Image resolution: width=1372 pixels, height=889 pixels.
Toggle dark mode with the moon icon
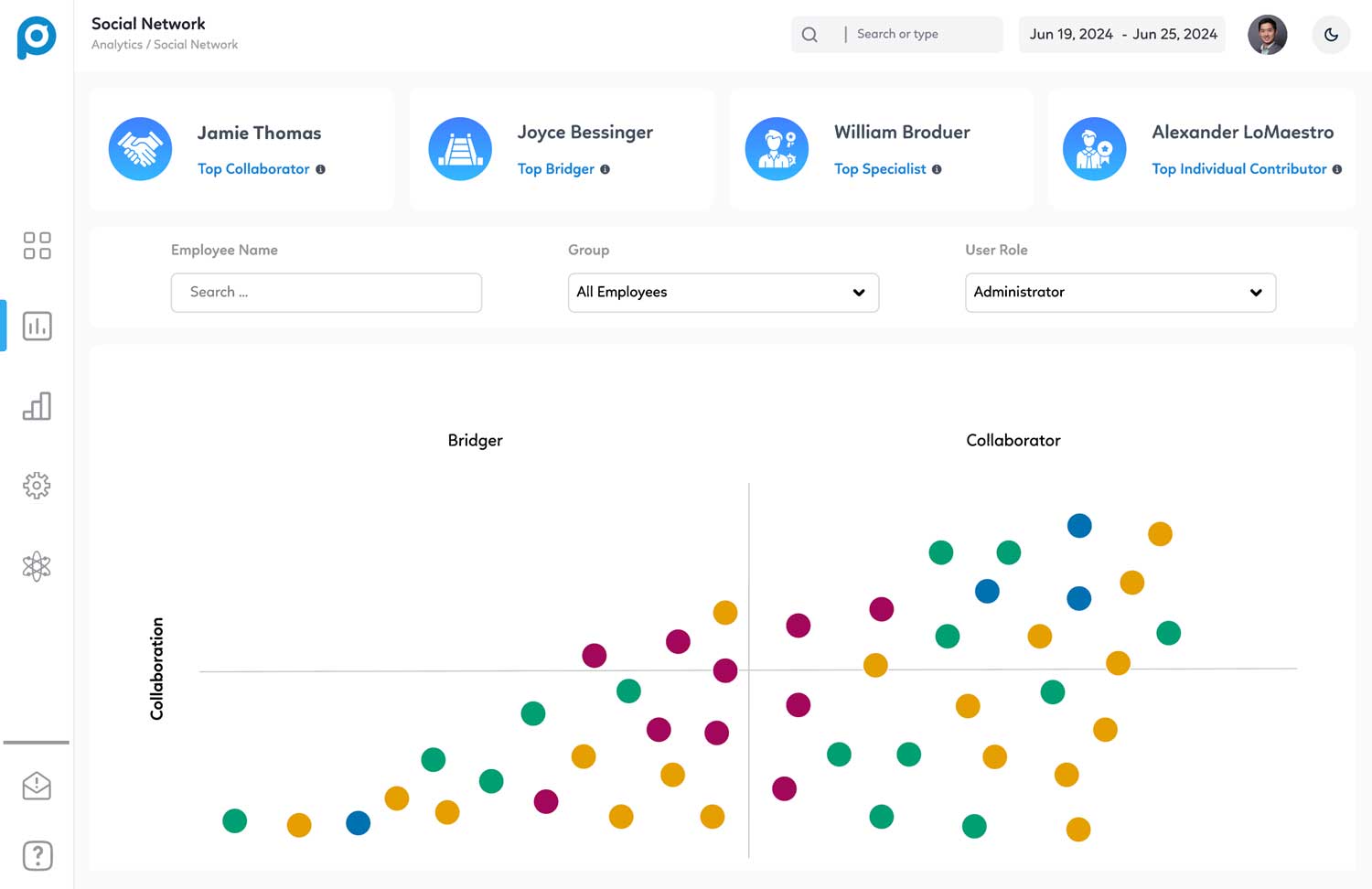(1331, 35)
